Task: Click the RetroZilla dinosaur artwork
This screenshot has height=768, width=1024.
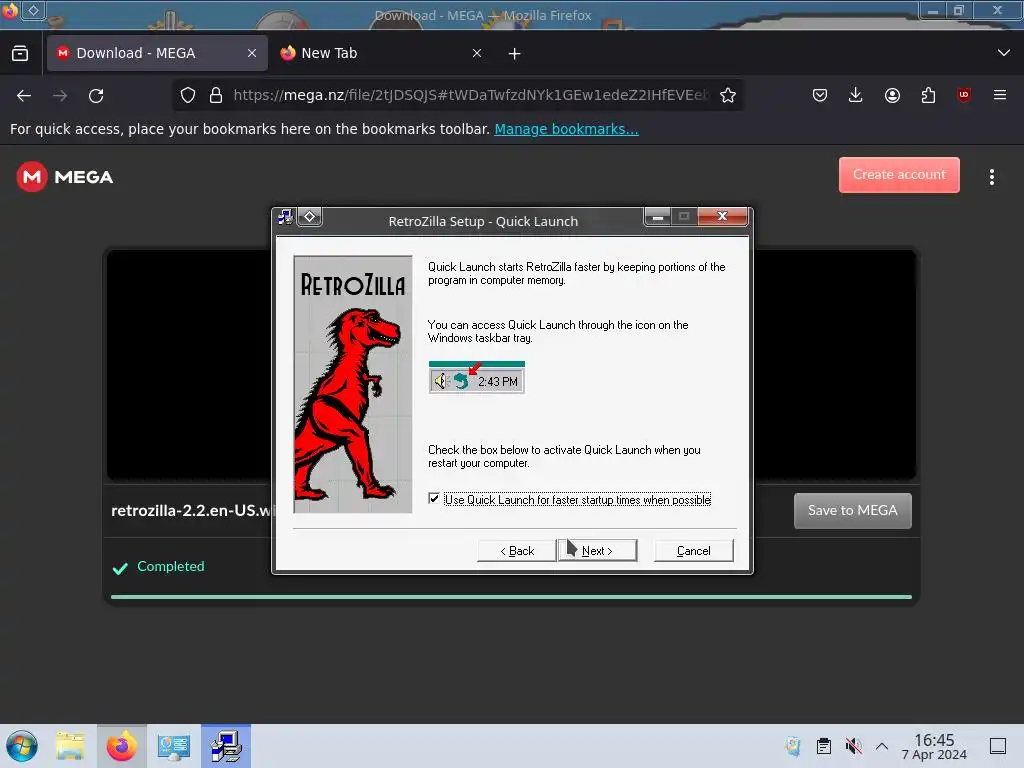Action: pyautogui.click(x=353, y=384)
